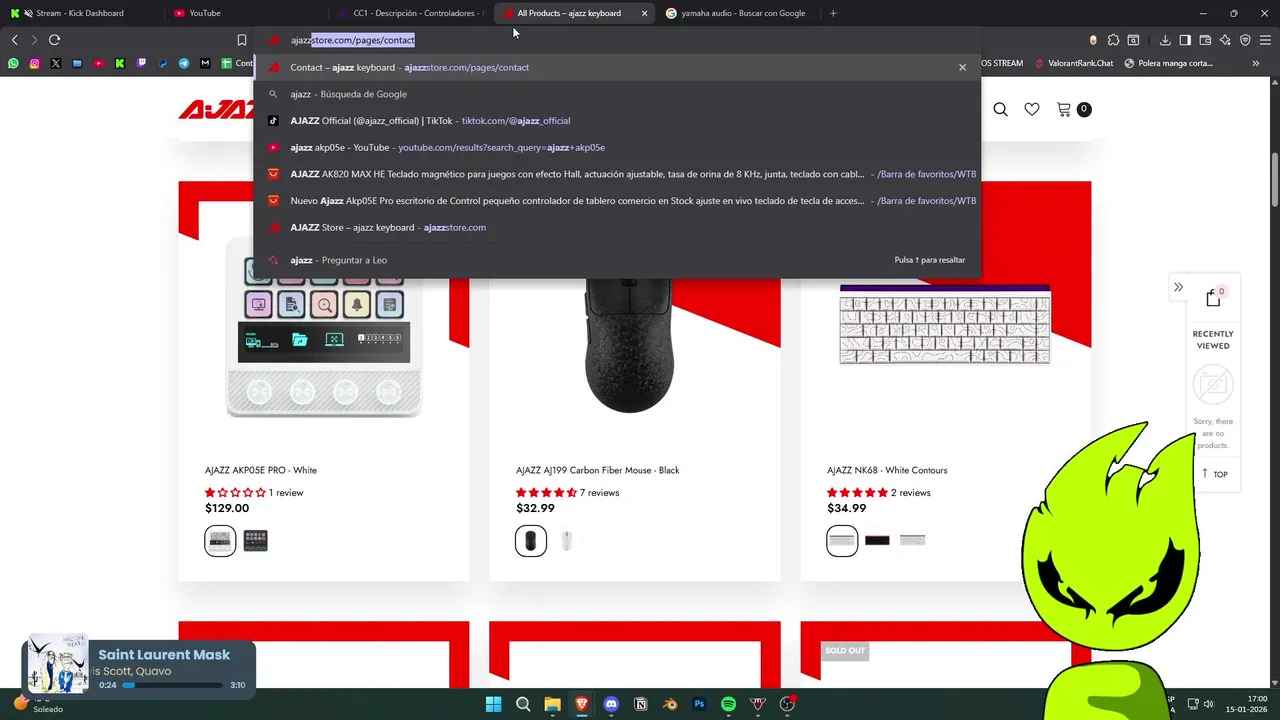Open the Instagram bookmark
The width and height of the screenshot is (1280, 720).
pyautogui.click(x=34, y=63)
